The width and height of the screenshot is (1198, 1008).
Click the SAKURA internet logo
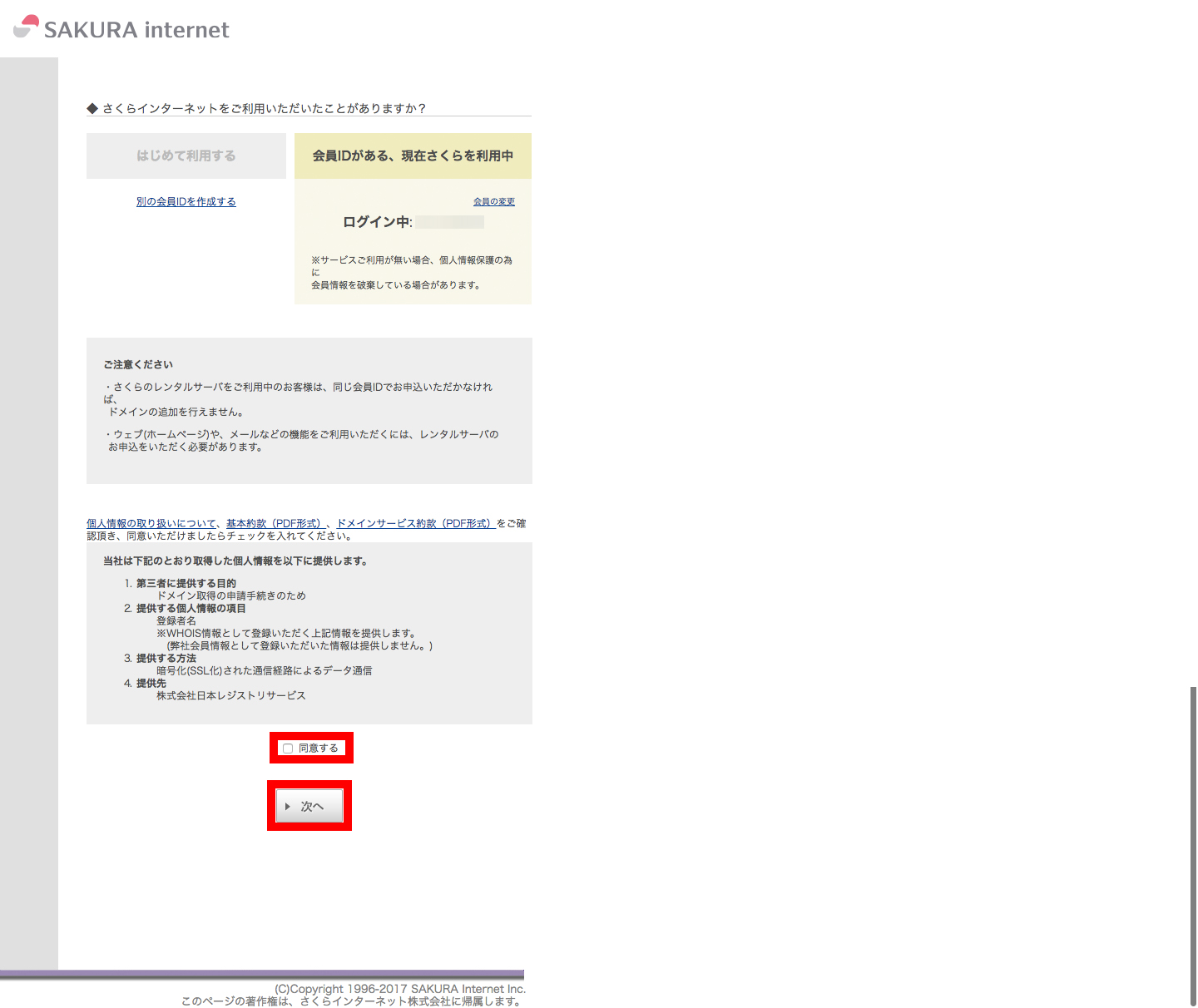(x=121, y=28)
